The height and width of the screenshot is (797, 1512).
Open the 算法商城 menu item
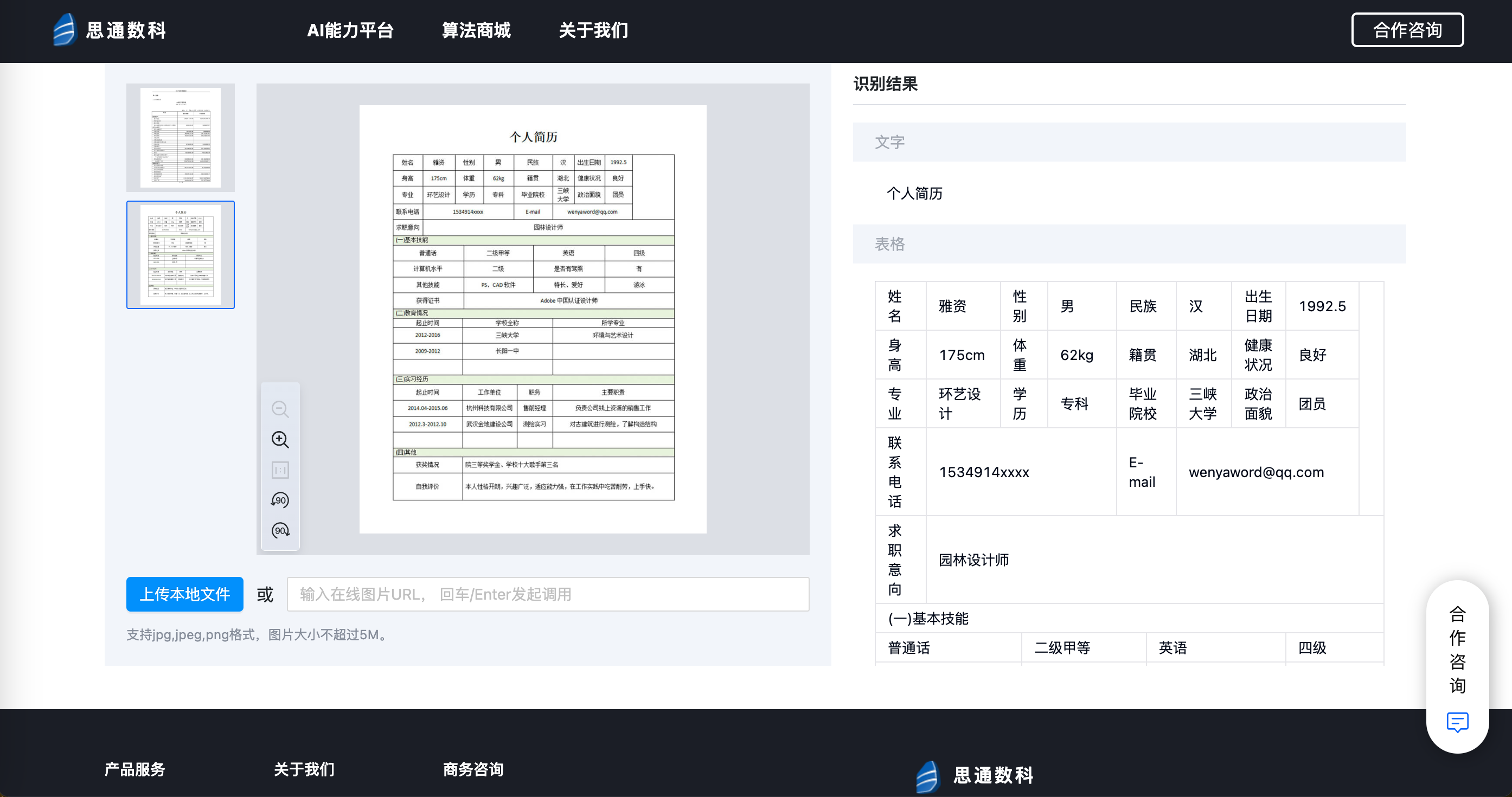[x=476, y=30]
